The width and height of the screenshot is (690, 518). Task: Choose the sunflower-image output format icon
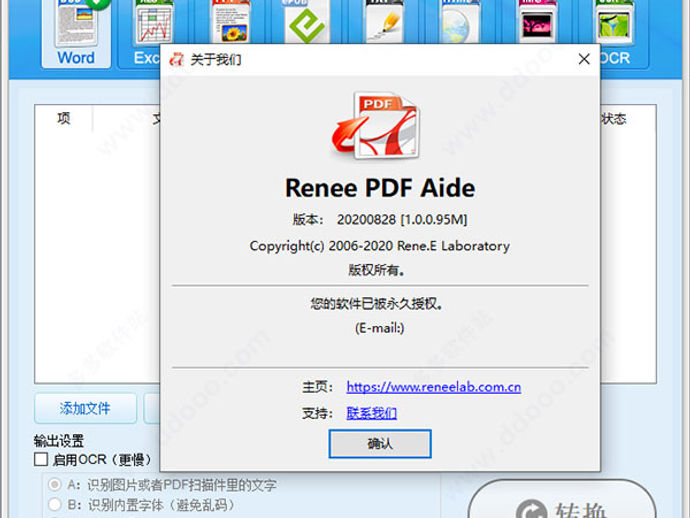point(231,22)
